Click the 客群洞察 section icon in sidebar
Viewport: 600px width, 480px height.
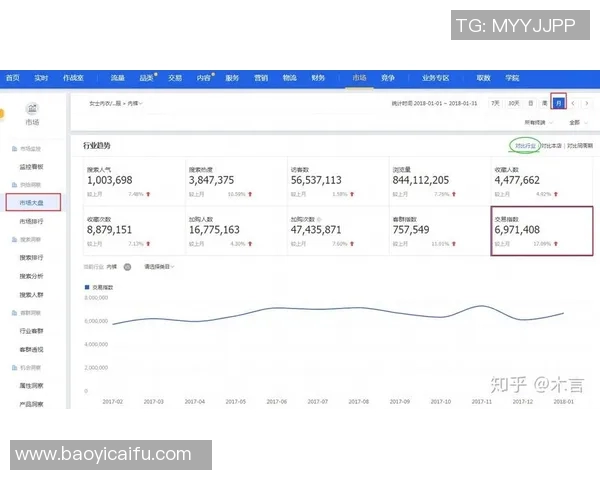coord(14,313)
